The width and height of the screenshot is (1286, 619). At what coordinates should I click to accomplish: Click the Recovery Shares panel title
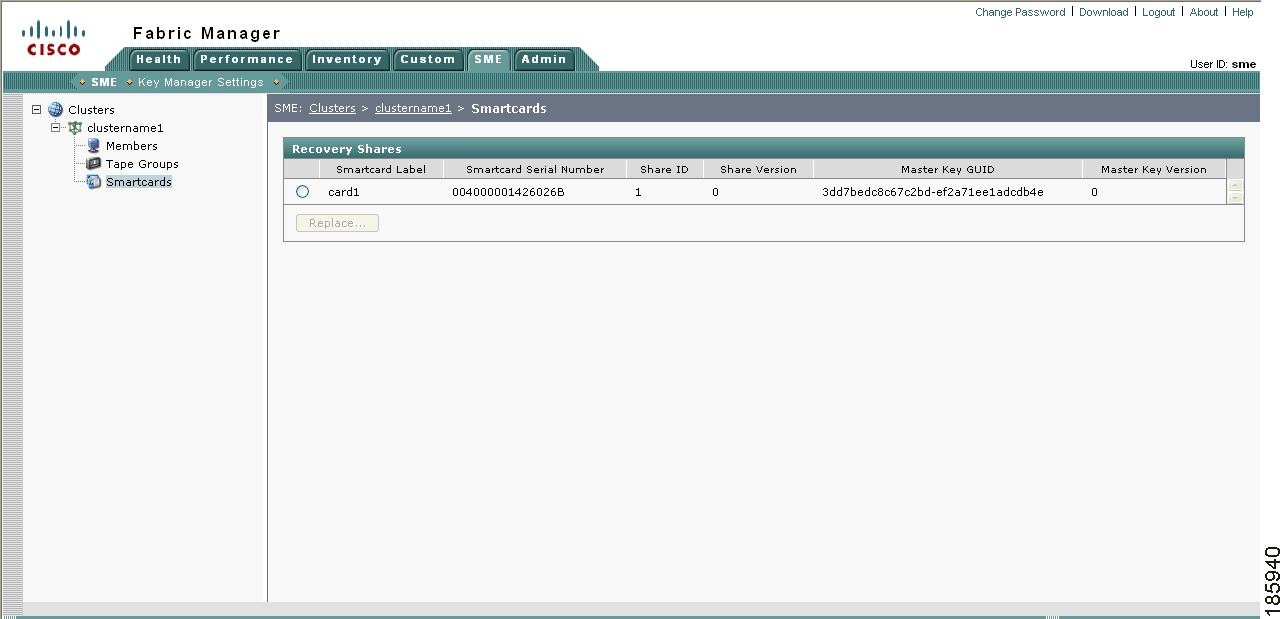(346, 149)
